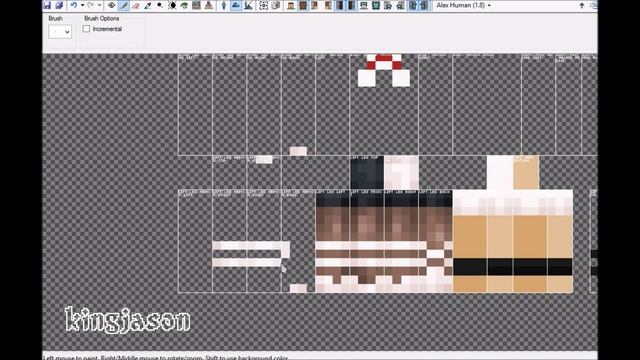Click the up arrow icon on the toolbar

[582, 5]
